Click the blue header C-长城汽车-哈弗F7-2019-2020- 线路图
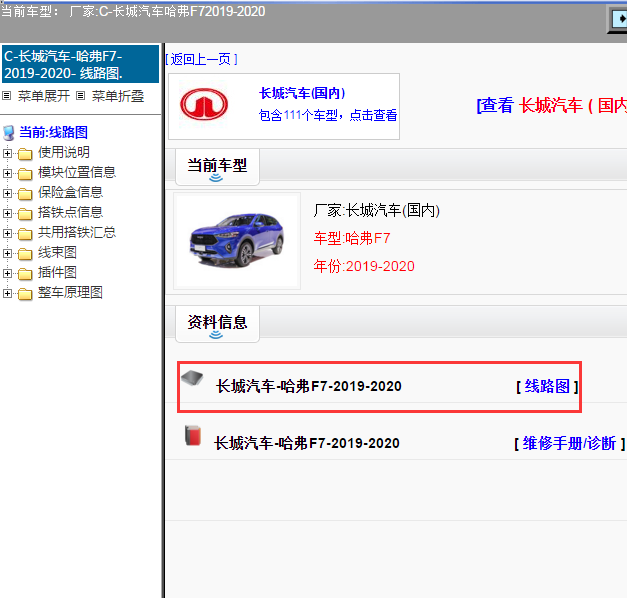The height and width of the screenshot is (598, 627). coord(80,64)
